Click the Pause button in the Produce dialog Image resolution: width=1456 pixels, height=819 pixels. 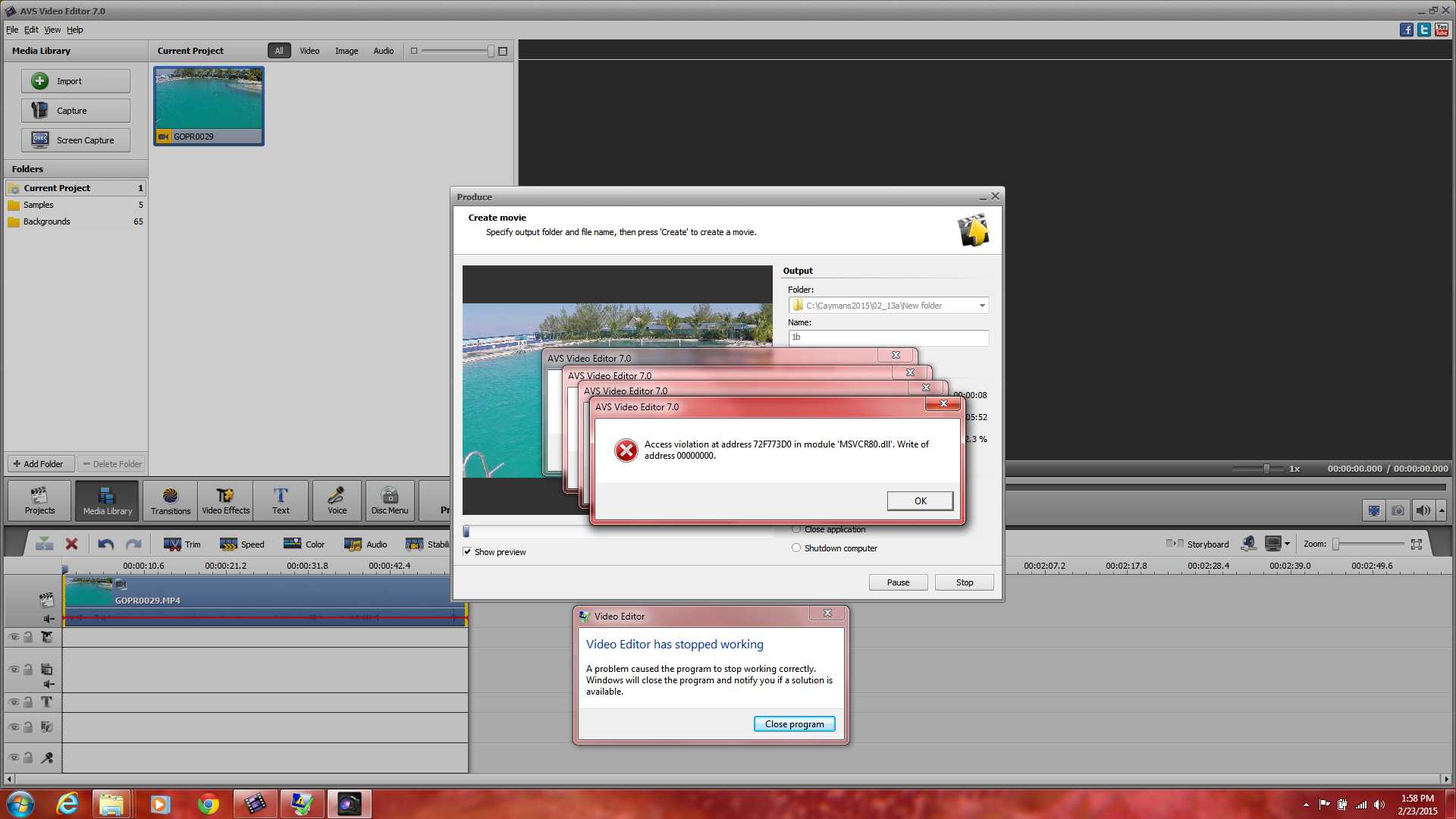(x=898, y=582)
